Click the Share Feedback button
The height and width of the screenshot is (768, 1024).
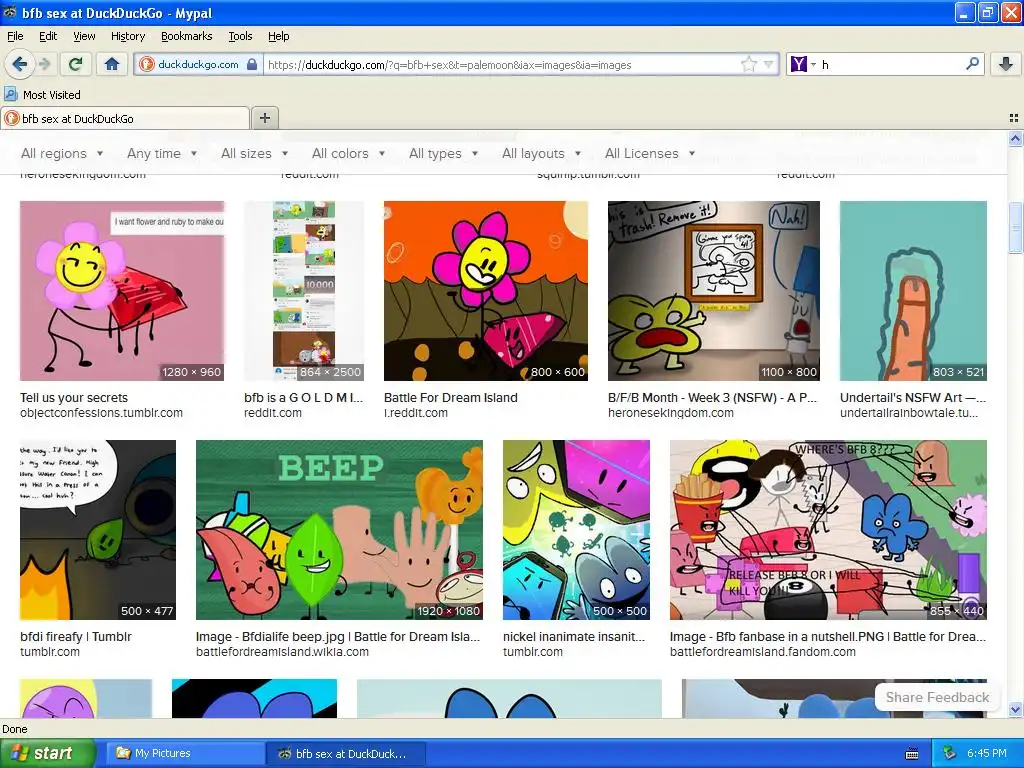(937, 697)
